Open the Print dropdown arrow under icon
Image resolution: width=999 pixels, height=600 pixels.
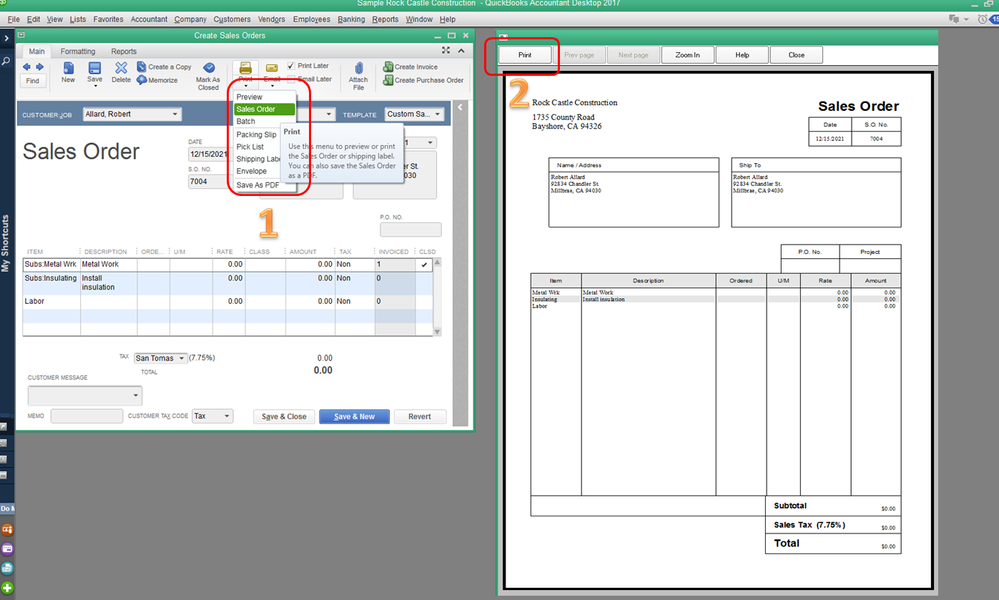[x=245, y=86]
